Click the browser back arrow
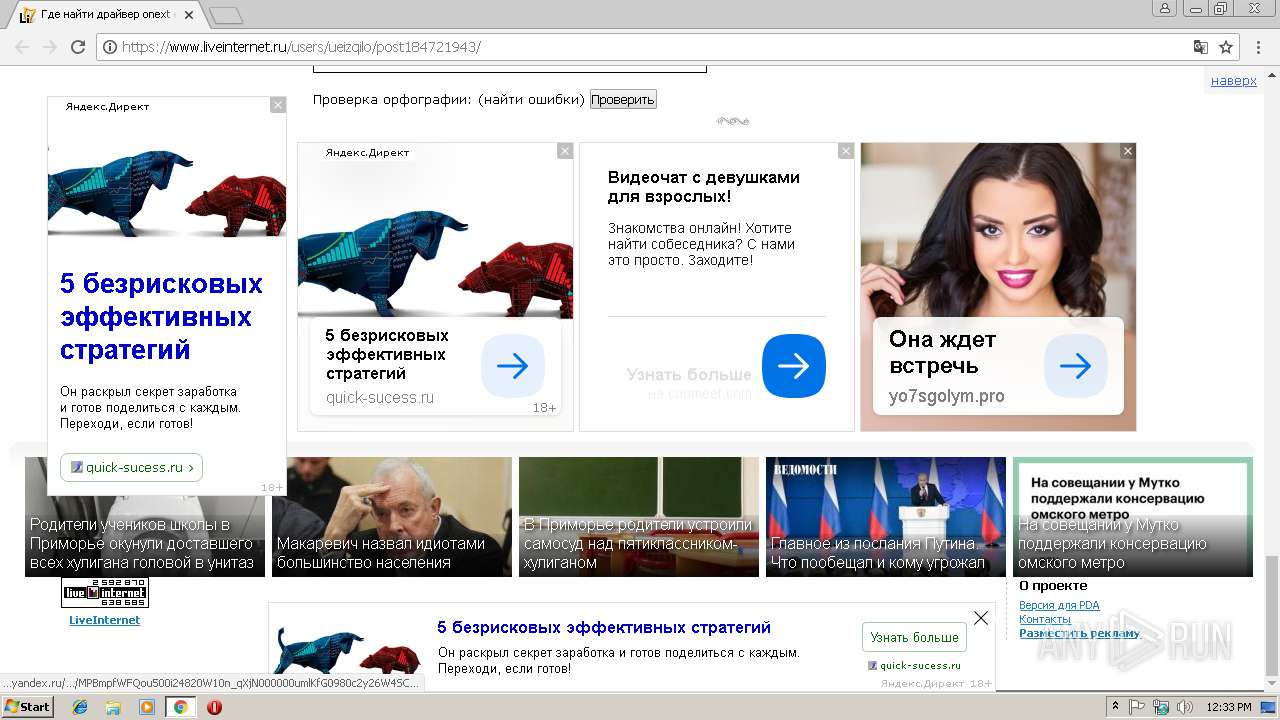1280x720 pixels. pyautogui.click(x=22, y=47)
